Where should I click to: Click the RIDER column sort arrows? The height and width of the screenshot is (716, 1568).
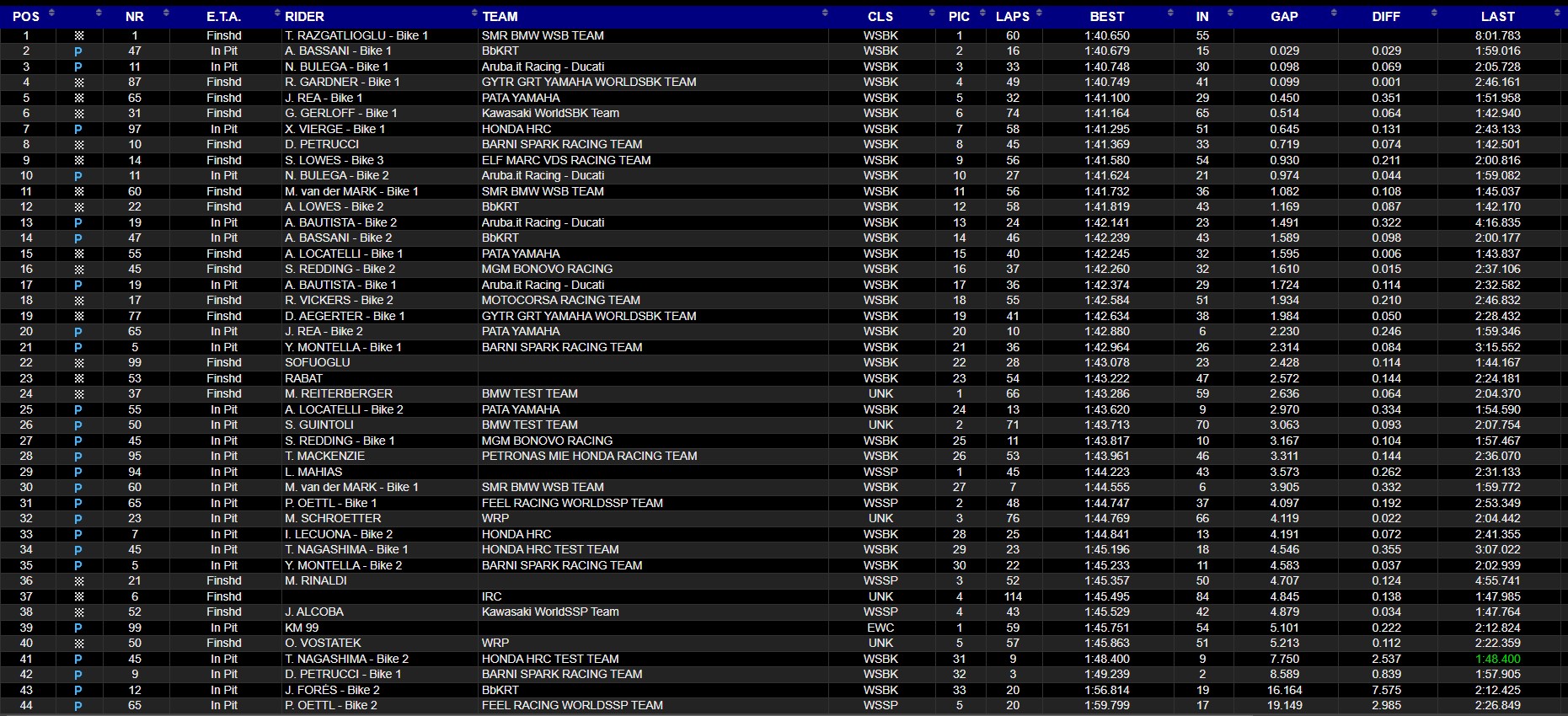(473, 13)
